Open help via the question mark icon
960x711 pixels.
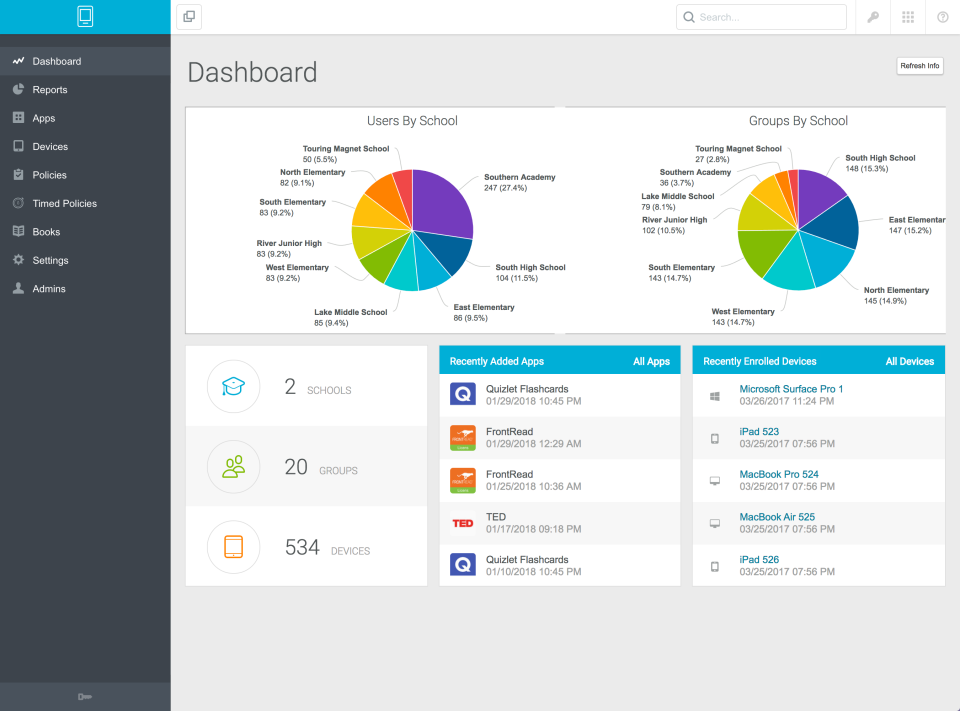point(941,17)
